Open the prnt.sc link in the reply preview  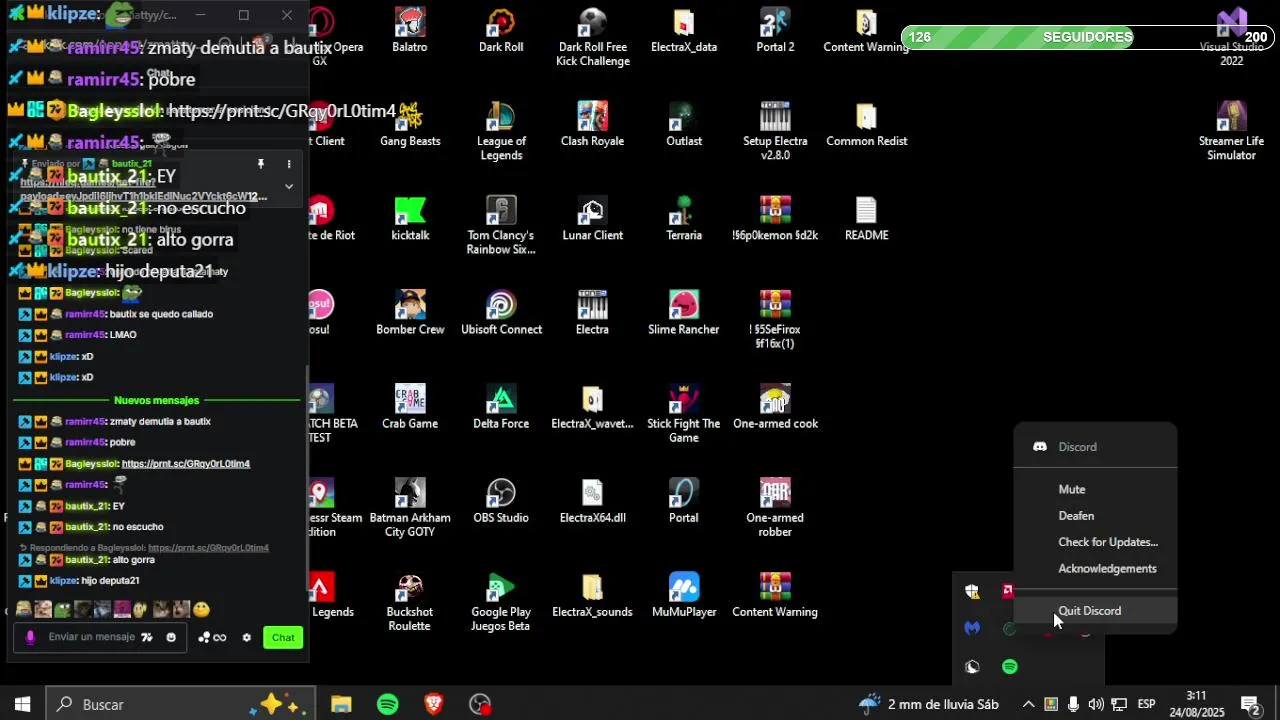click(208, 548)
